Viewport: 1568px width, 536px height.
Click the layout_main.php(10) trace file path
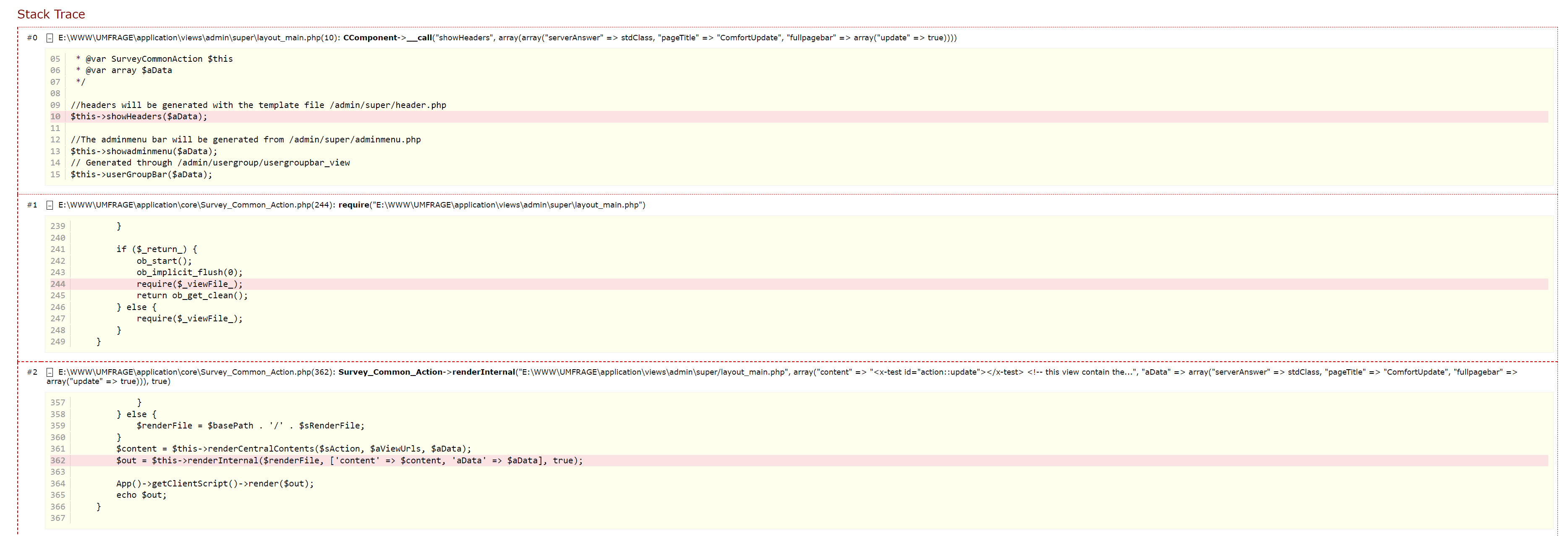(x=199, y=38)
